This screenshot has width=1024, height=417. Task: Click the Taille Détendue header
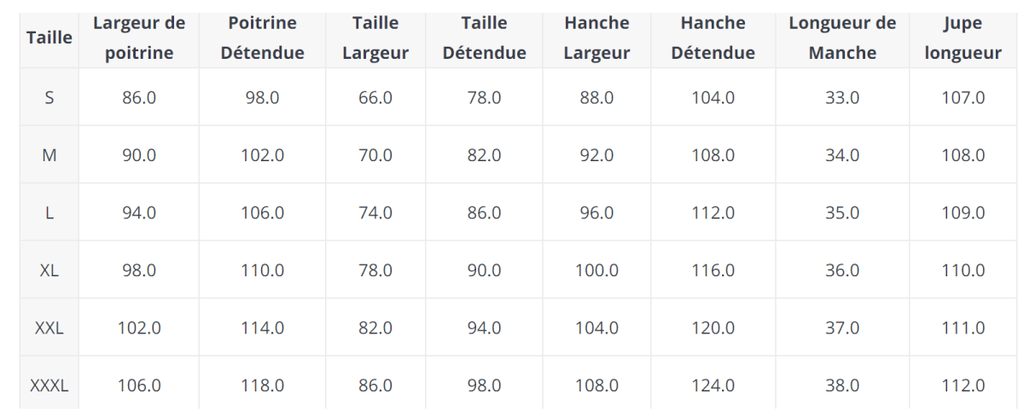click(484, 38)
